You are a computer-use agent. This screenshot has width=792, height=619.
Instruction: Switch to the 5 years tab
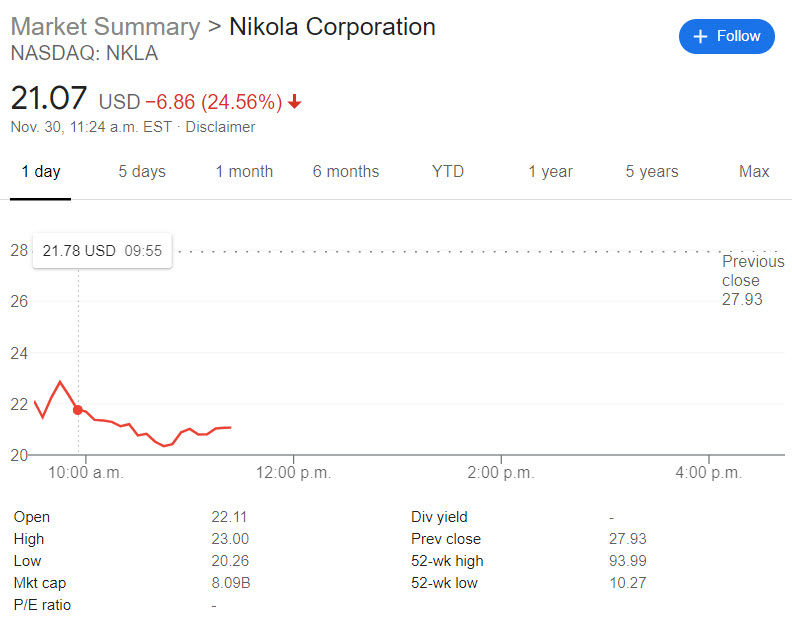coord(652,172)
